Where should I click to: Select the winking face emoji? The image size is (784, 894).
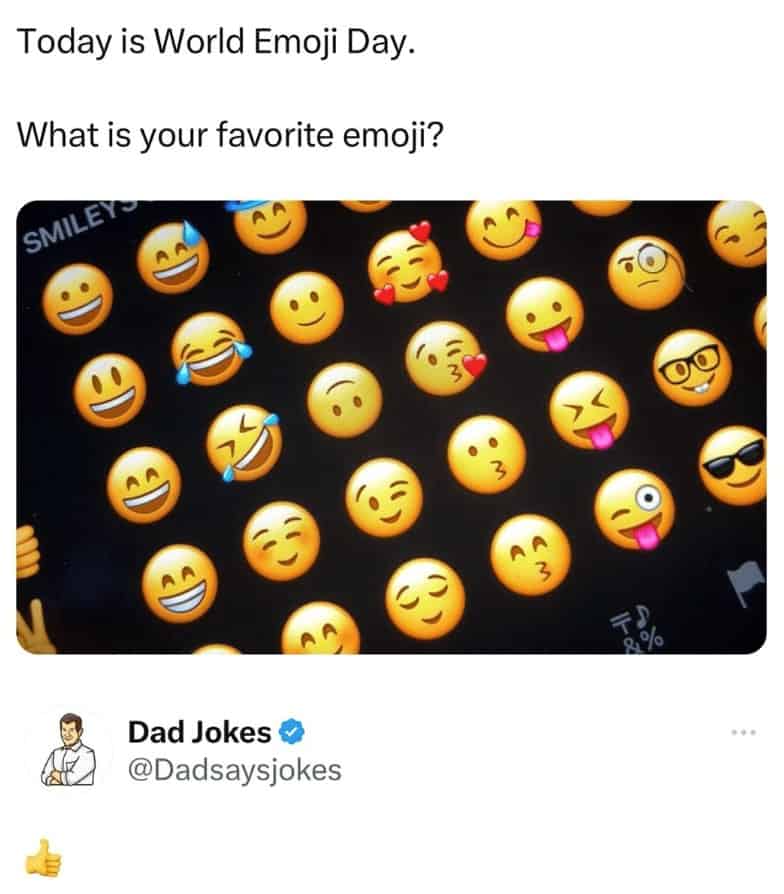(384, 497)
